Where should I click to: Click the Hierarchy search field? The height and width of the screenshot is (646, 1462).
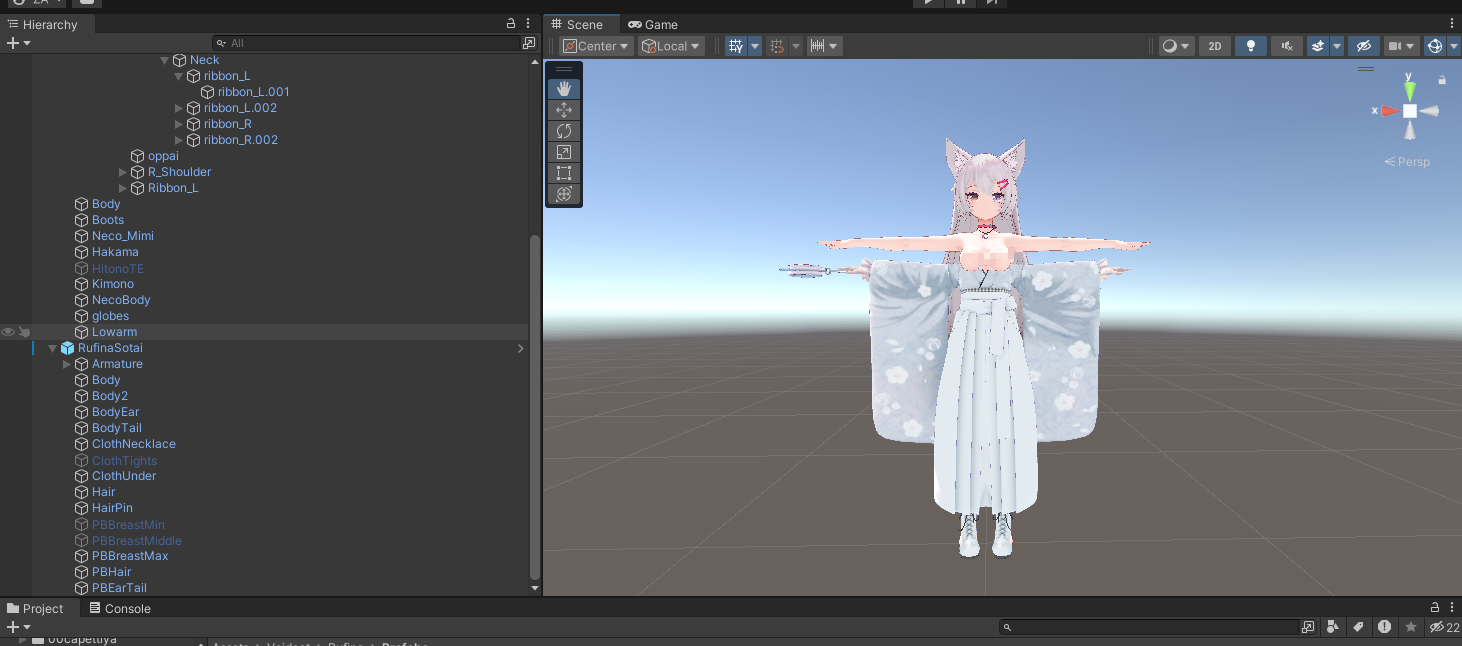tap(370, 43)
